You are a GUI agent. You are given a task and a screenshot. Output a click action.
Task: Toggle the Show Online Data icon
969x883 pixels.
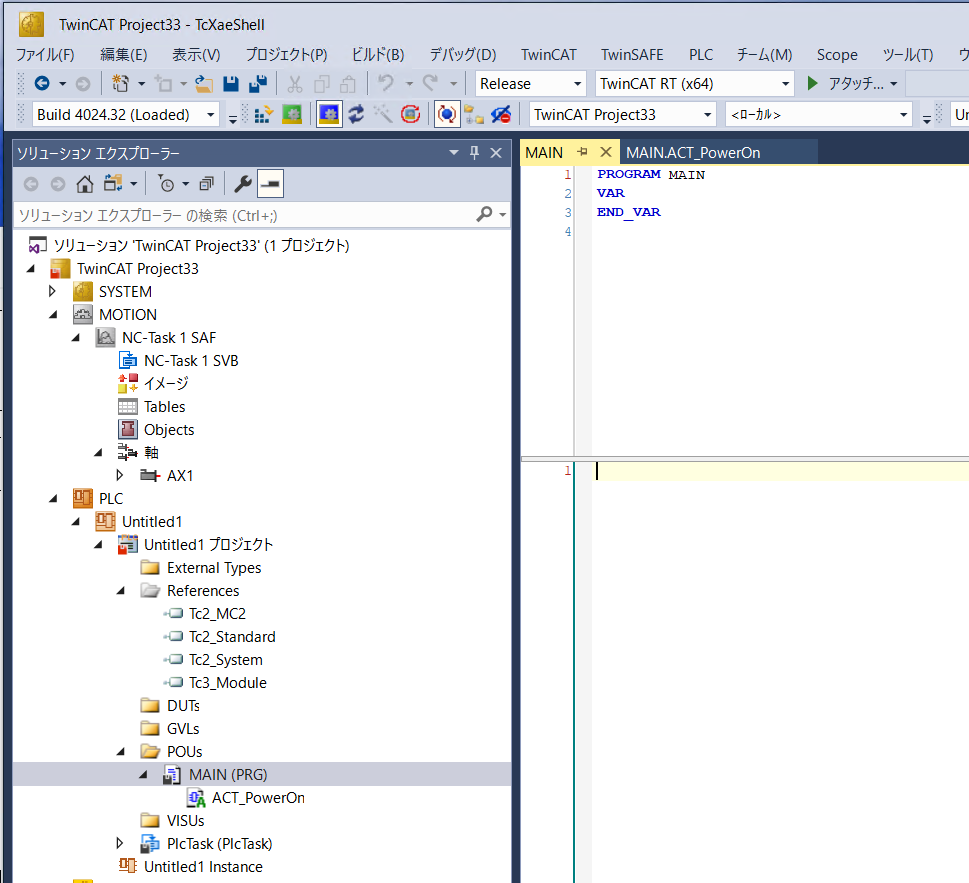coord(447,114)
